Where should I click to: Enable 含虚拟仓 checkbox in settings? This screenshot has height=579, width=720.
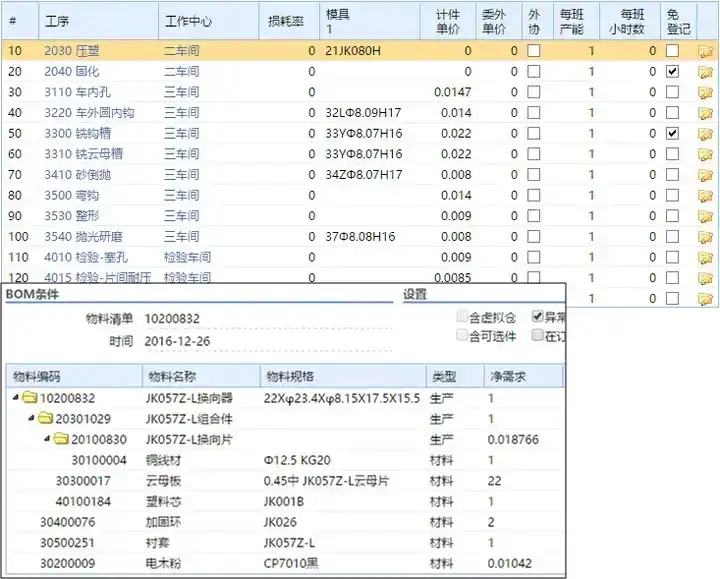coord(462,316)
